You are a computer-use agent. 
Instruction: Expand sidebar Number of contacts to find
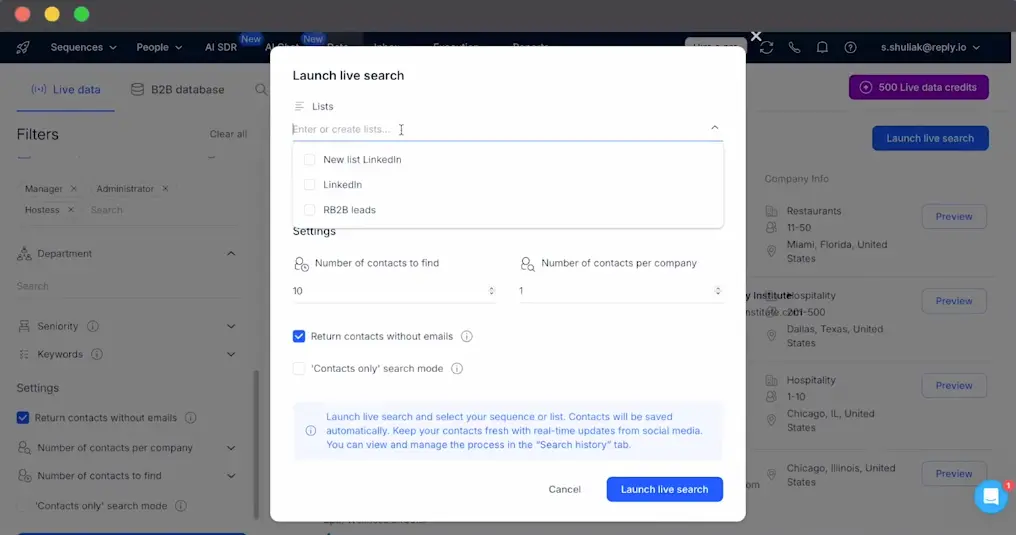231,475
